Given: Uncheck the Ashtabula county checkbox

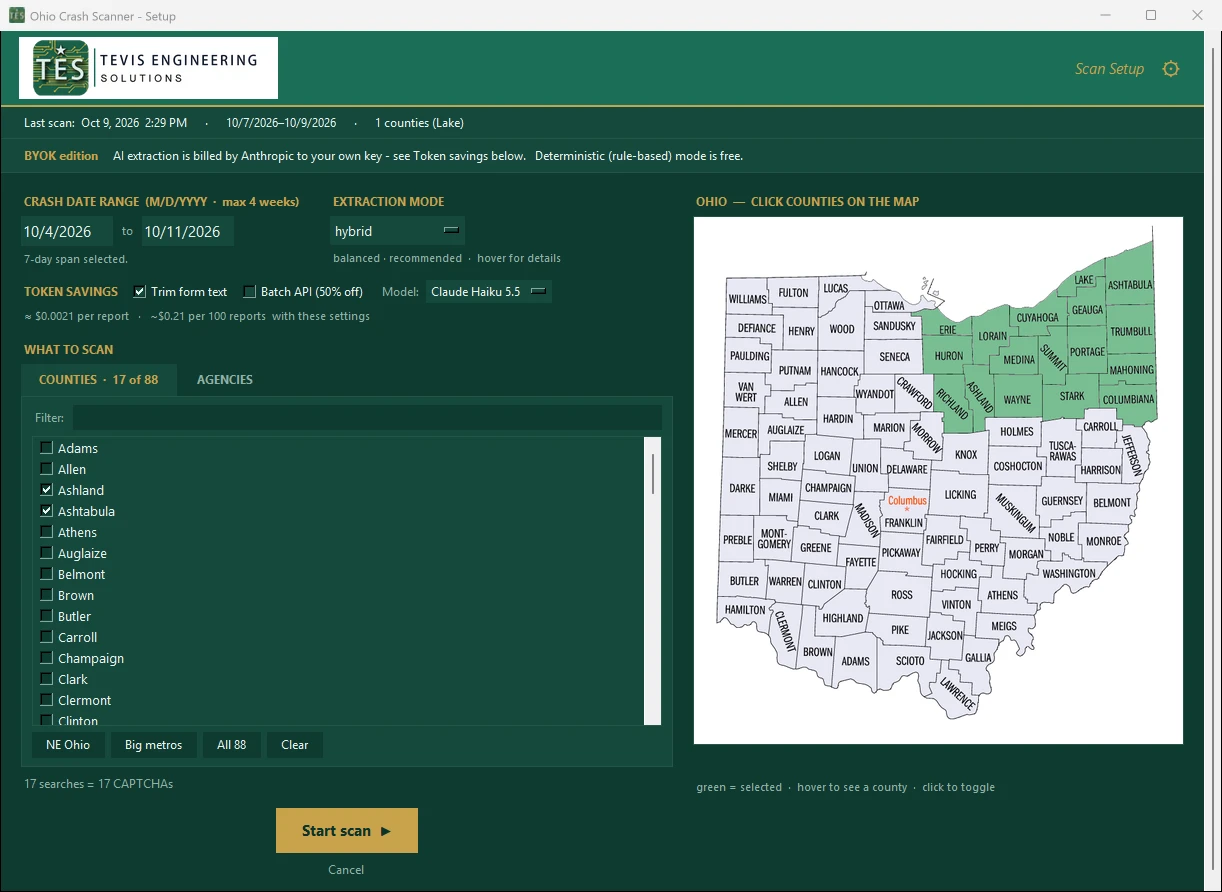Looking at the screenshot, I should click(x=46, y=511).
